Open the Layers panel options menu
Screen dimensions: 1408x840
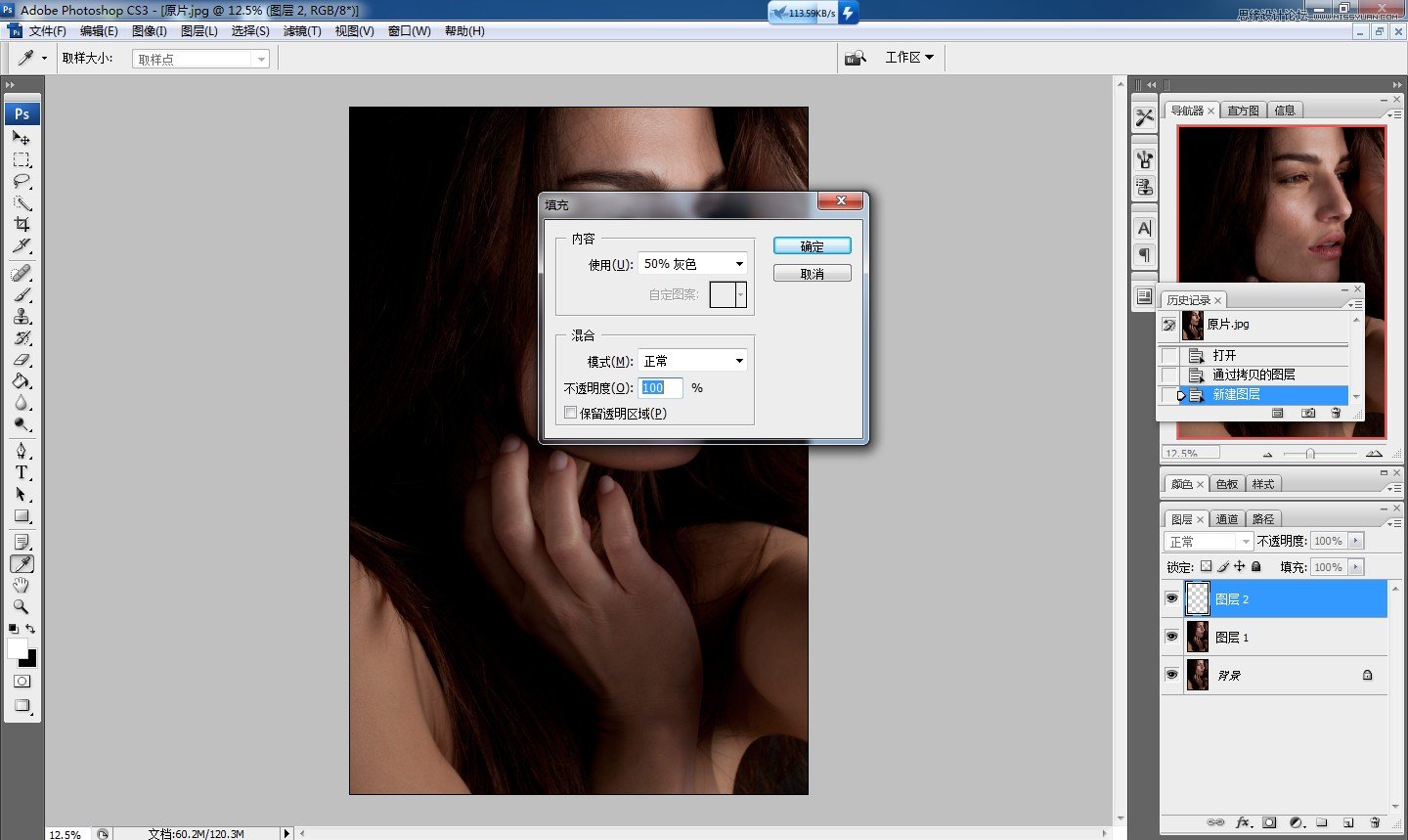[x=1394, y=523]
